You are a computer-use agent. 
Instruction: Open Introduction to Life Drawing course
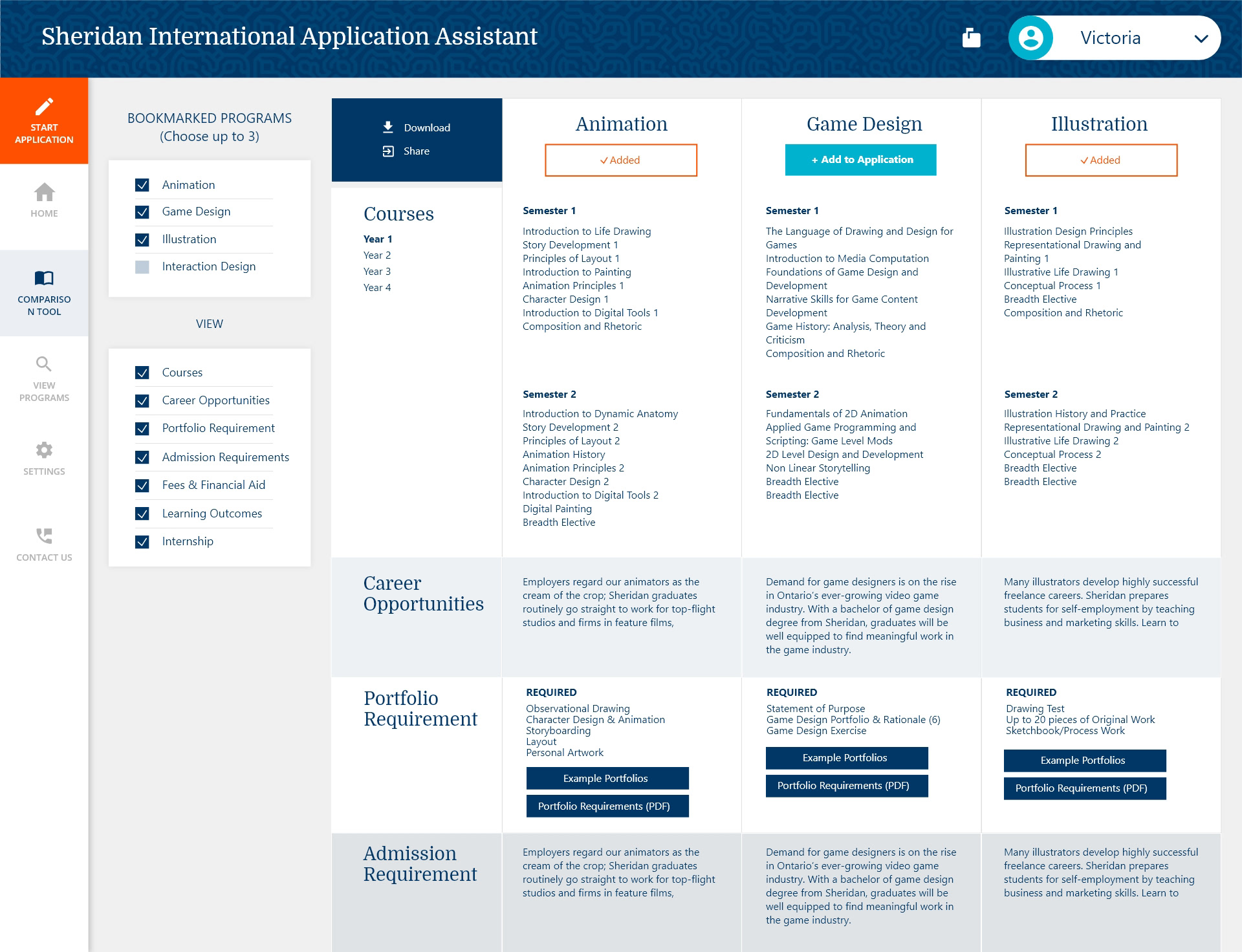click(587, 231)
